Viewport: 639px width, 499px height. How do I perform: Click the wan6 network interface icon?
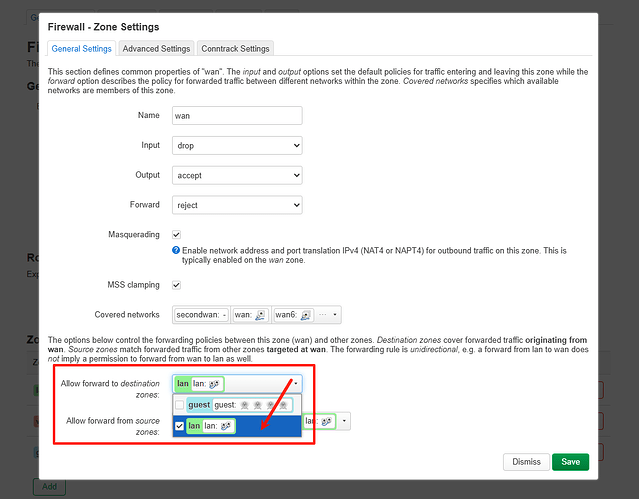[x=306, y=315]
